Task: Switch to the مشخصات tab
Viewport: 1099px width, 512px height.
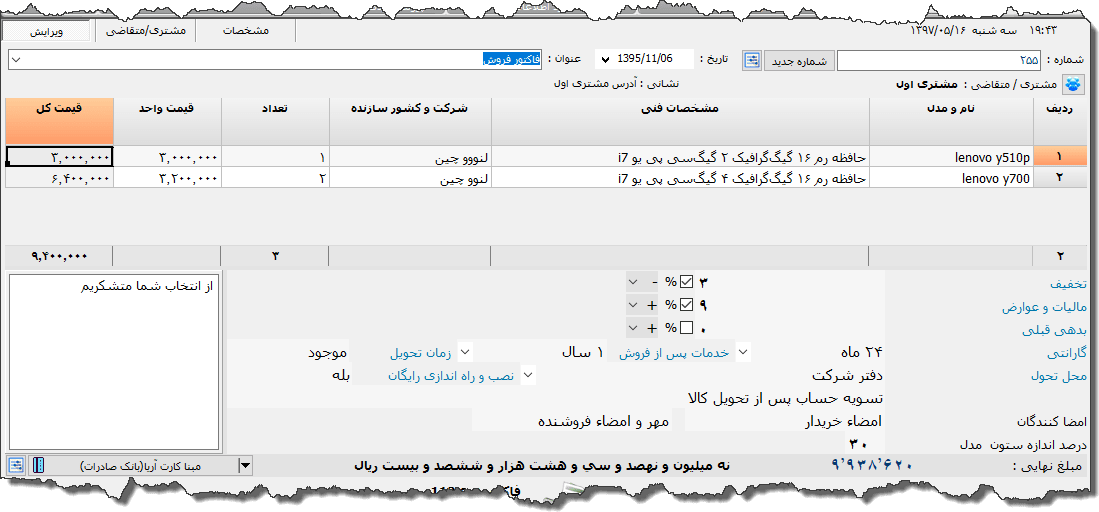Action: coord(245,31)
